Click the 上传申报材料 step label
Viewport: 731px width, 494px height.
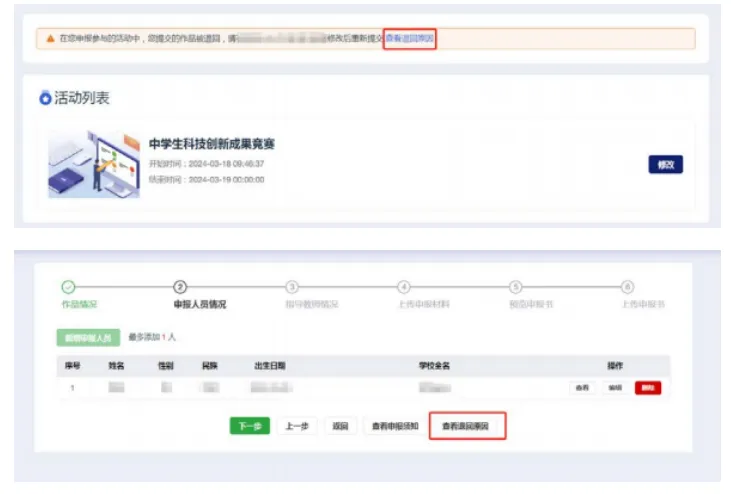coord(424,304)
